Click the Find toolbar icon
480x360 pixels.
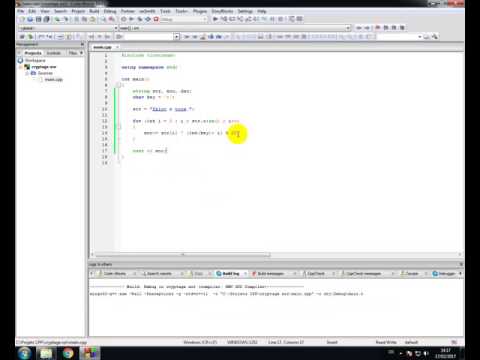(103, 19)
